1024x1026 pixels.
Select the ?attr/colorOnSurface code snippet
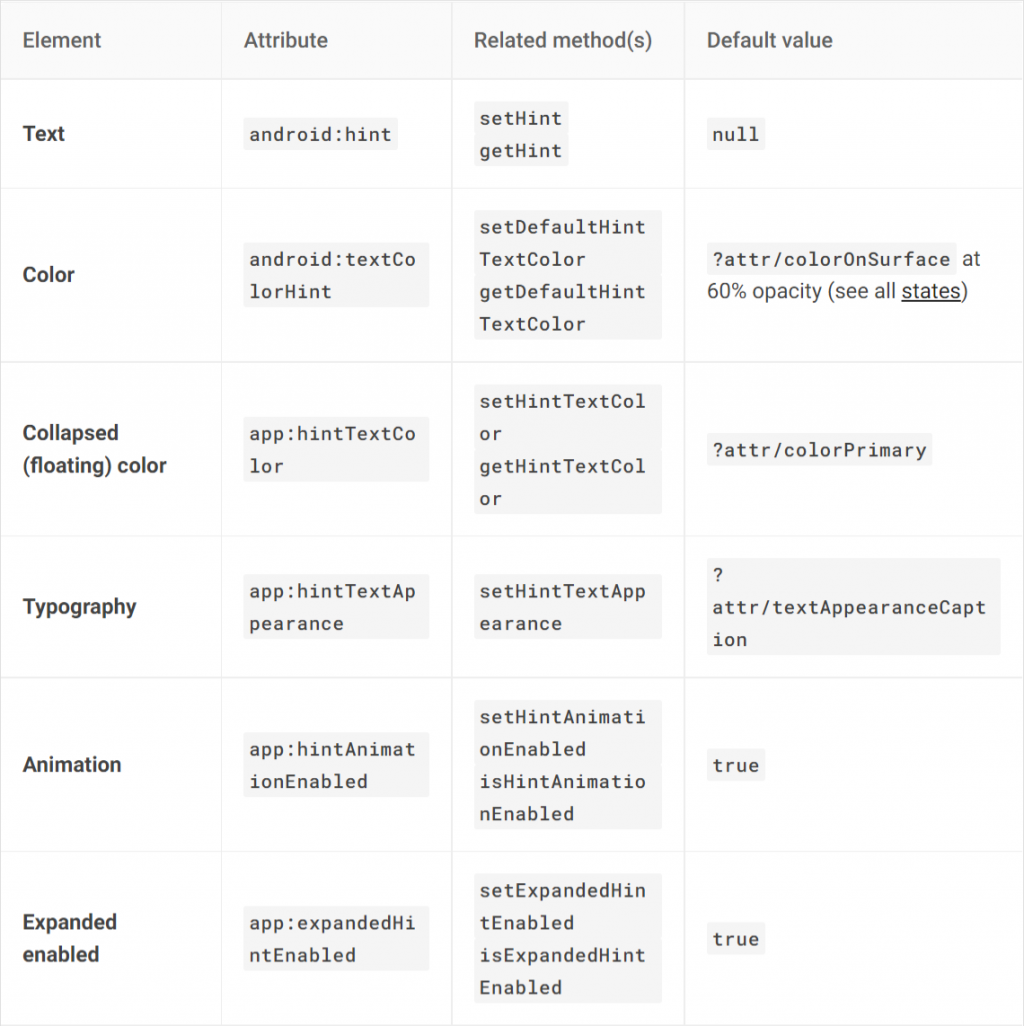(x=830, y=260)
